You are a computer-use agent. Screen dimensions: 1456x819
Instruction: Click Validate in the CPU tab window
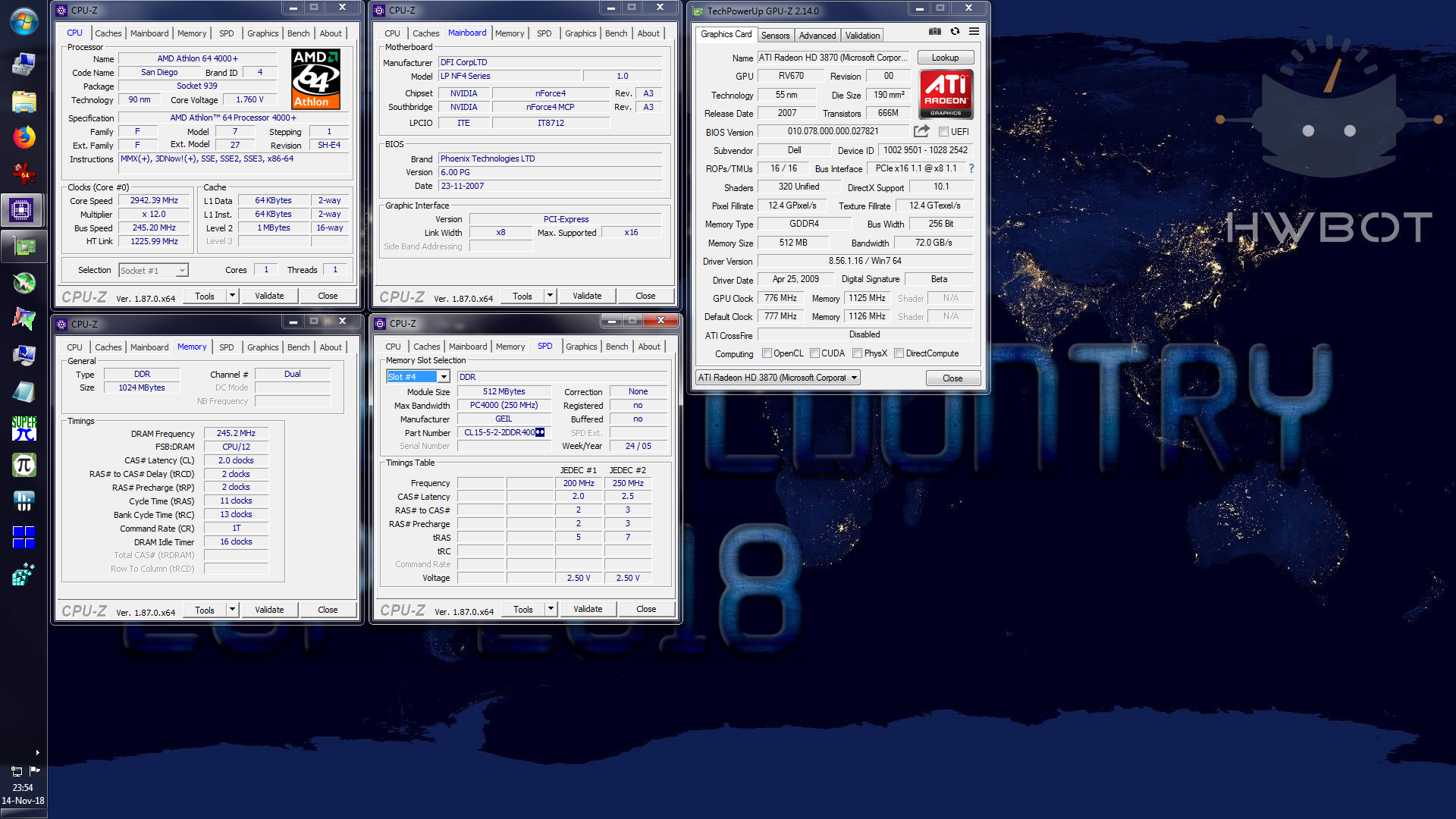pos(269,296)
